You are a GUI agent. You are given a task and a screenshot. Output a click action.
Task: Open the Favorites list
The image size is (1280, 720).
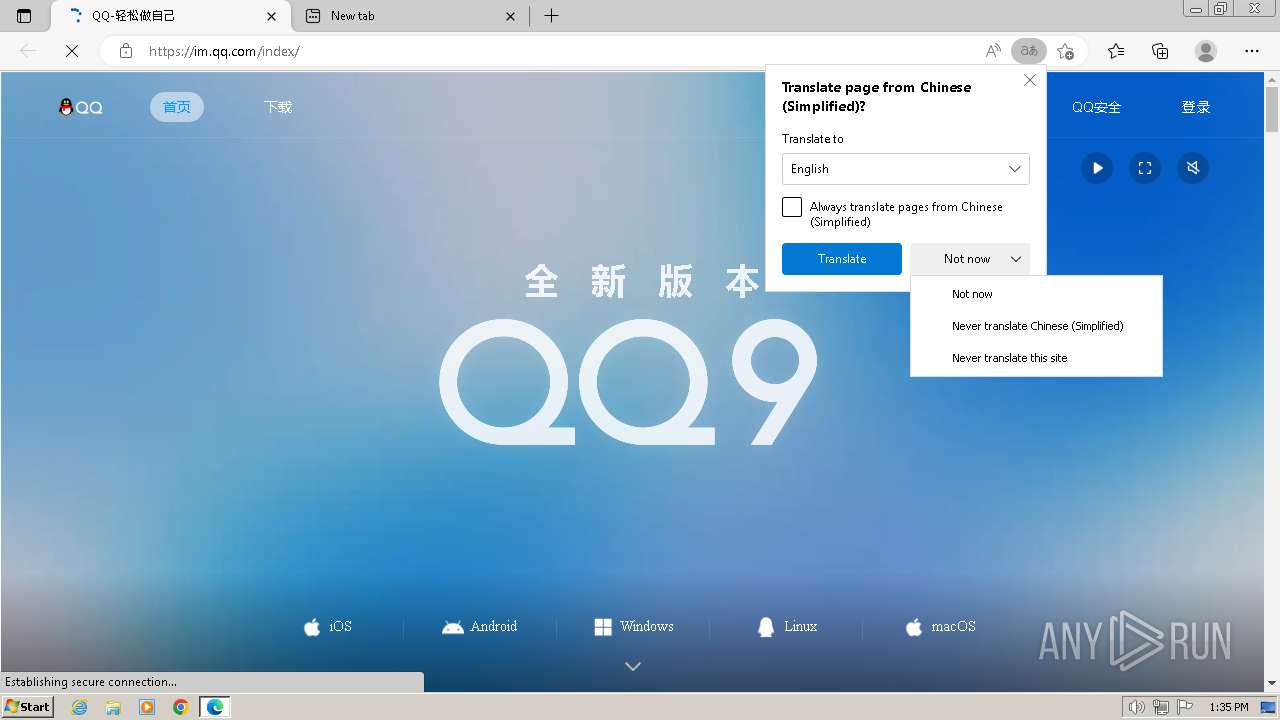click(1116, 51)
